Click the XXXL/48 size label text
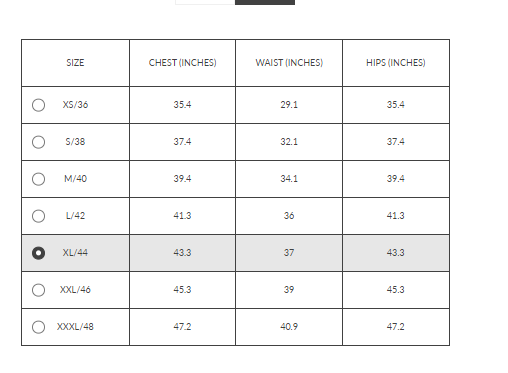The width and height of the screenshot is (508, 373). coord(75,327)
